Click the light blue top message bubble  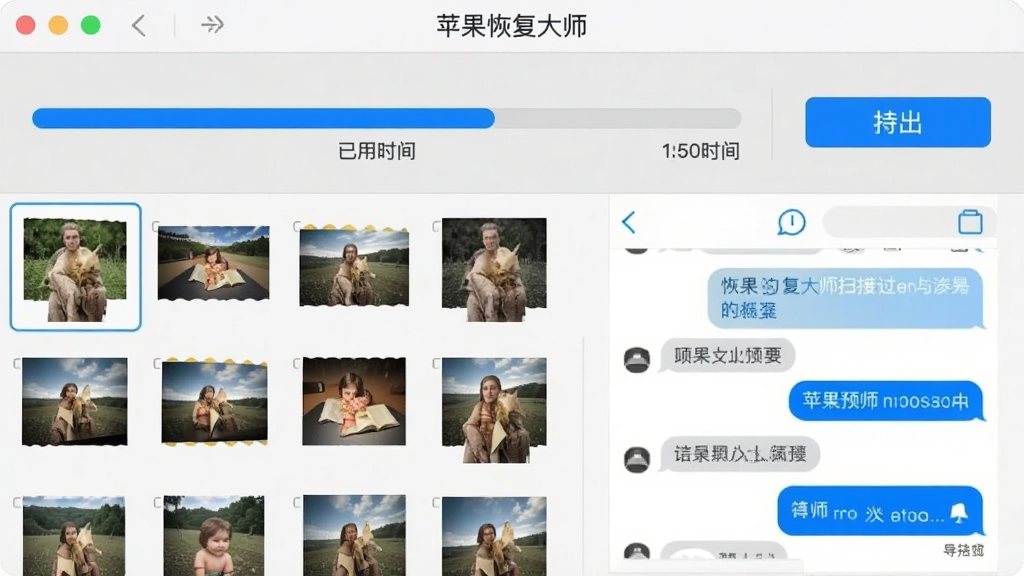tap(846, 298)
